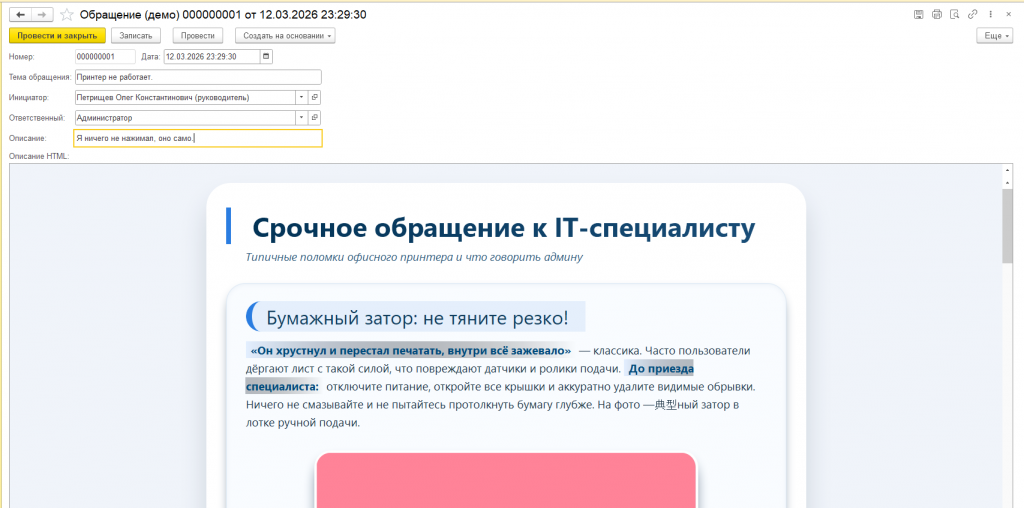The width and height of the screenshot is (1024, 508).
Task: Click Провести и закрыть button
Action: coord(57,36)
